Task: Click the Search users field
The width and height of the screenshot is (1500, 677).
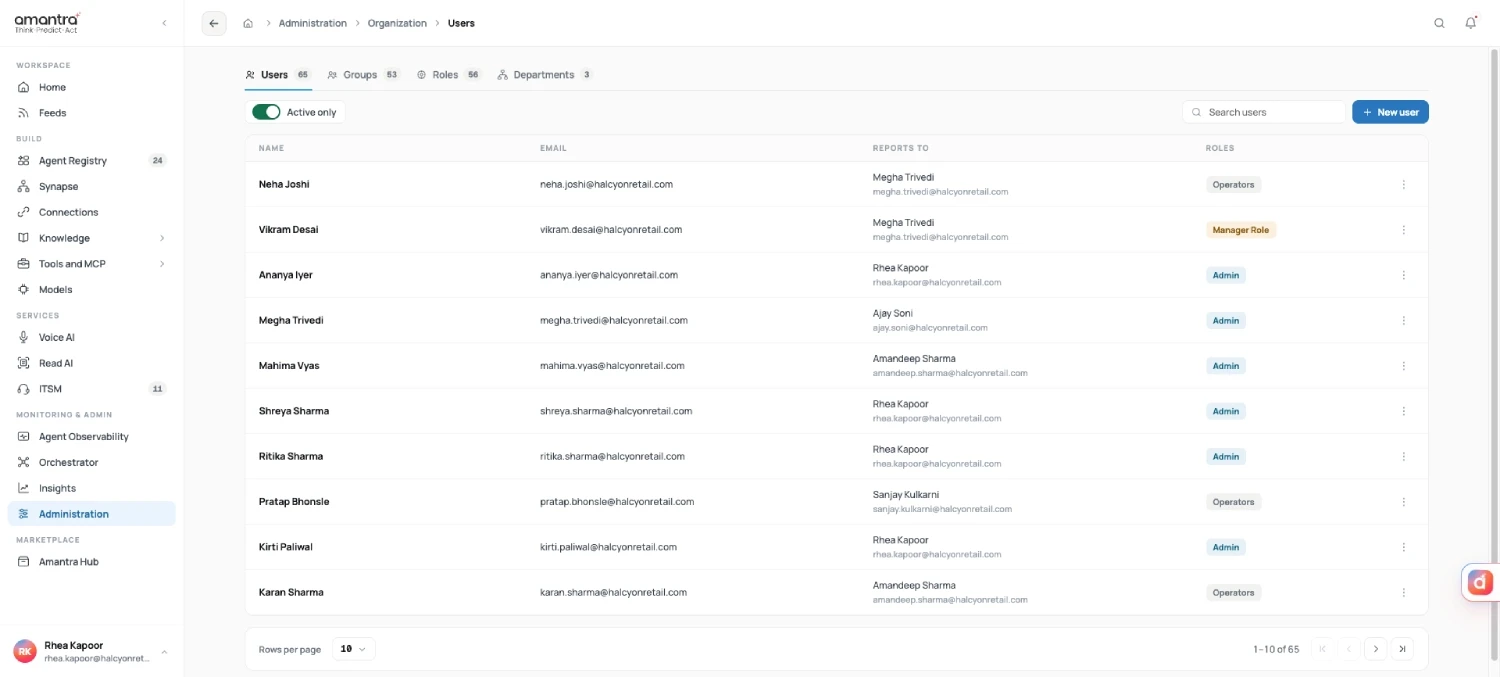Action: coord(1264,112)
